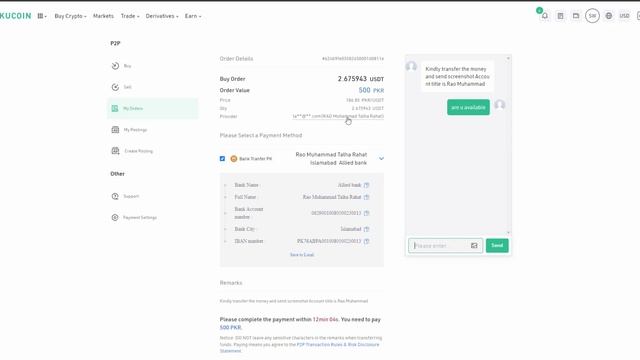The height and width of the screenshot is (360, 640).
Task: Copy the Bank City value
Action: point(366,229)
